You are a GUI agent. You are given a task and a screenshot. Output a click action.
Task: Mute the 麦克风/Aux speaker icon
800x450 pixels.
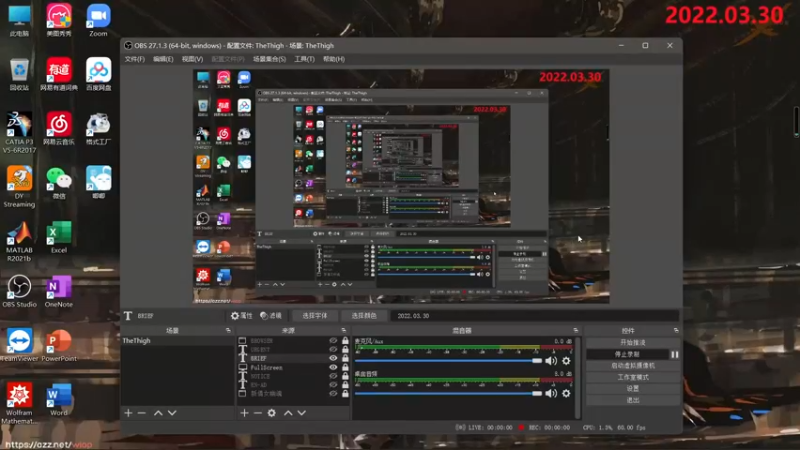pos(551,361)
